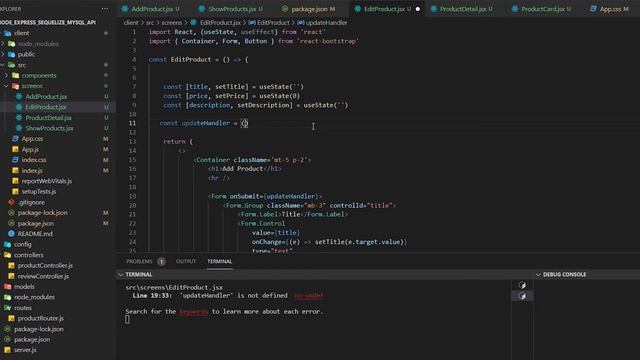Click the unsaved dot on EditProduct.jsx tab
Image resolution: width=640 pixels, height=360 pixels.
pos(418,9)
